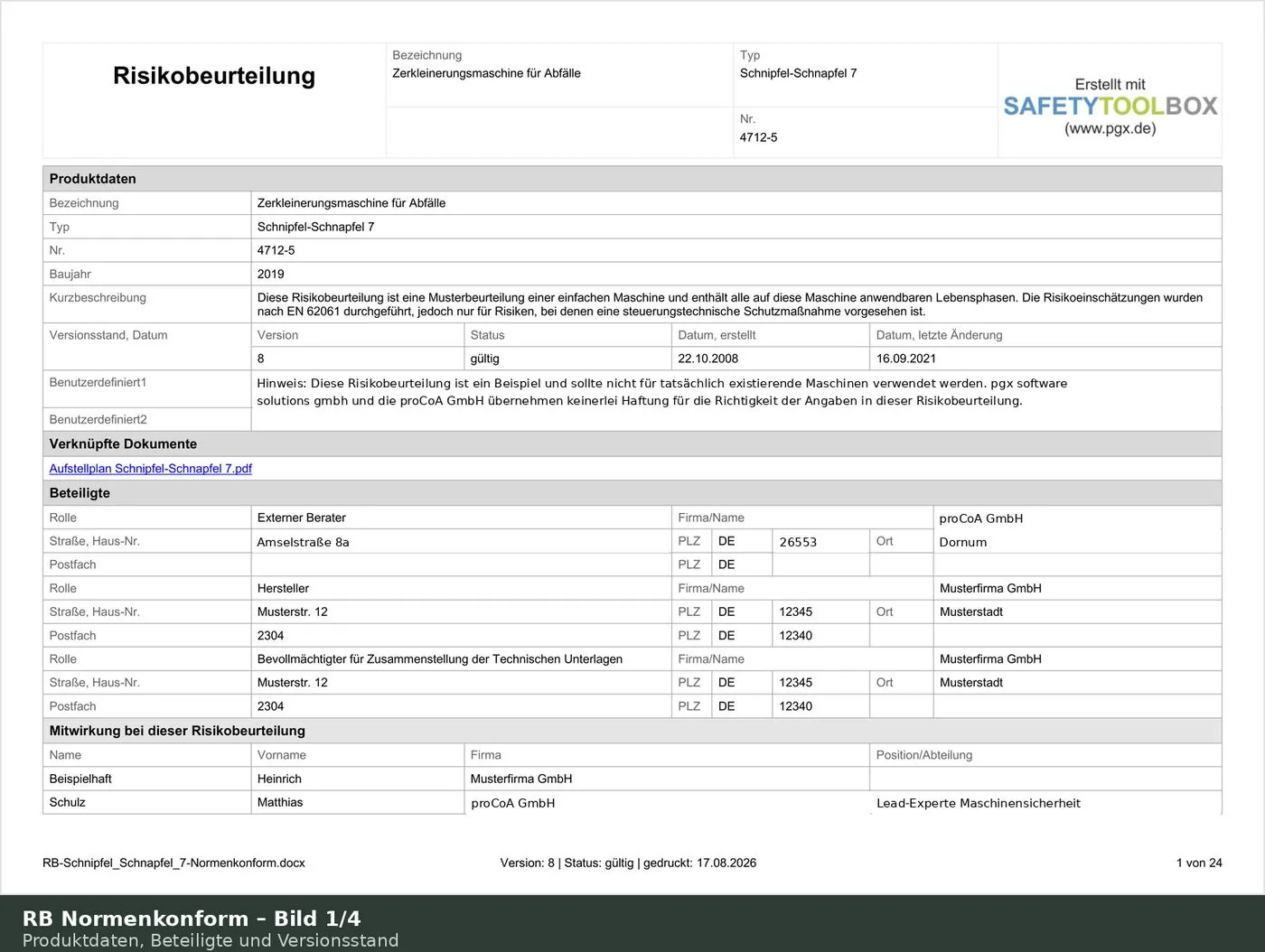This screenshot has width=1265, height=952.
Task: Select the role Externer Berater
Action: pyautogui.click(x=301, y=518)
